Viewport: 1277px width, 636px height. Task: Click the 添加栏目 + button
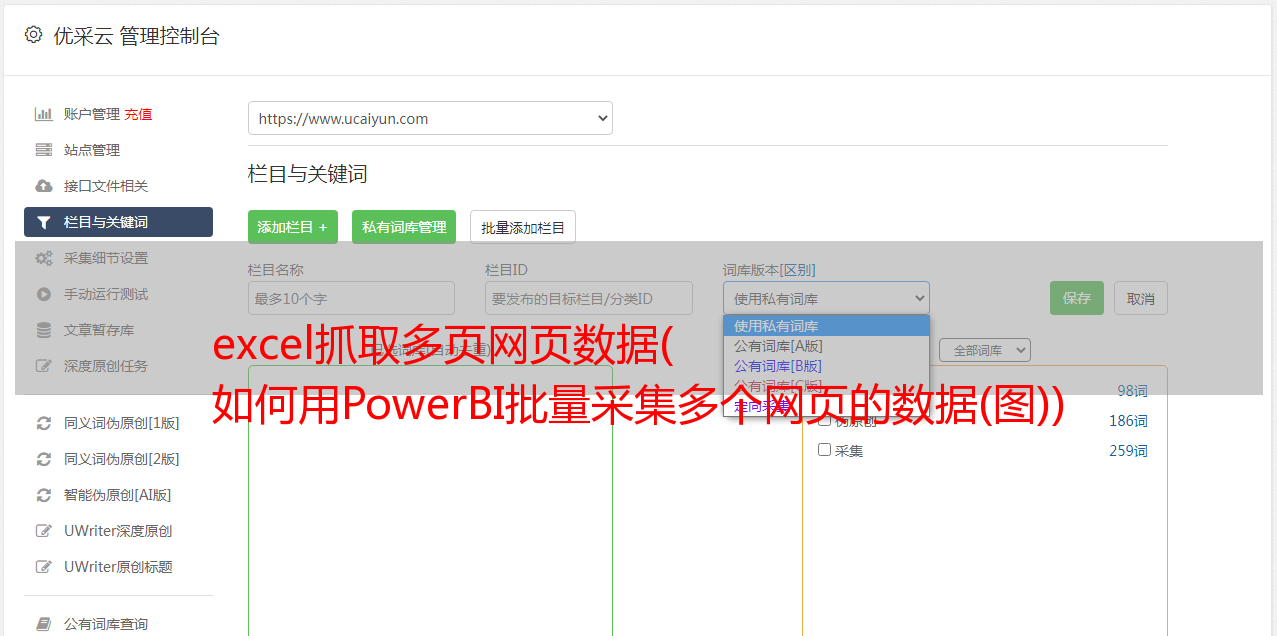coord(293,227)
